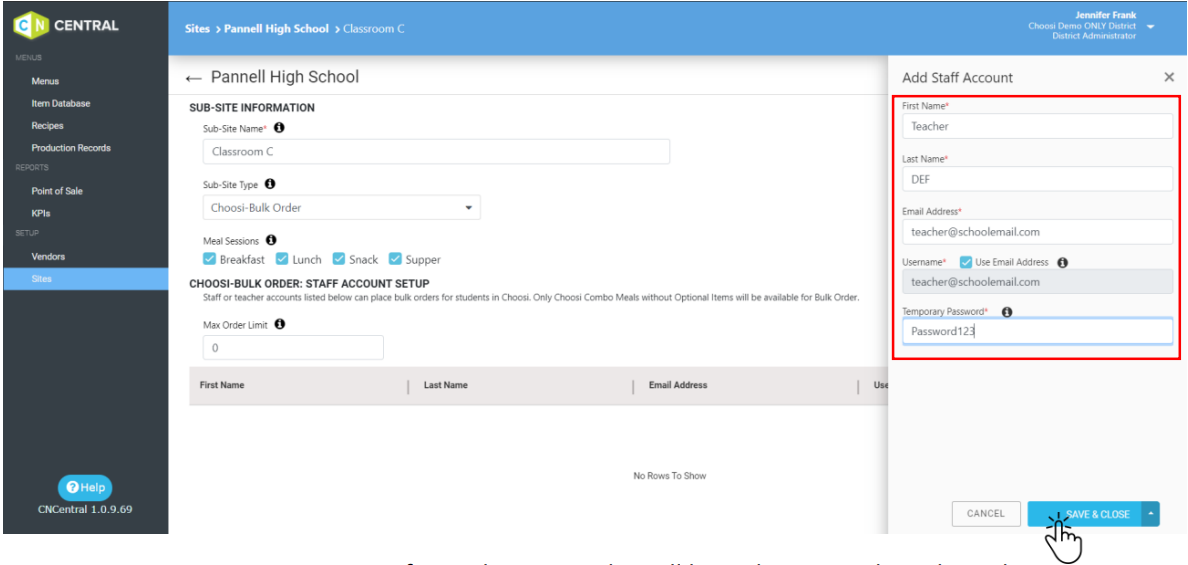This screenshot has width=1188, height=565.
Task: Click the info icon next to Meal Sessions
Action: (x=271, y=241)
